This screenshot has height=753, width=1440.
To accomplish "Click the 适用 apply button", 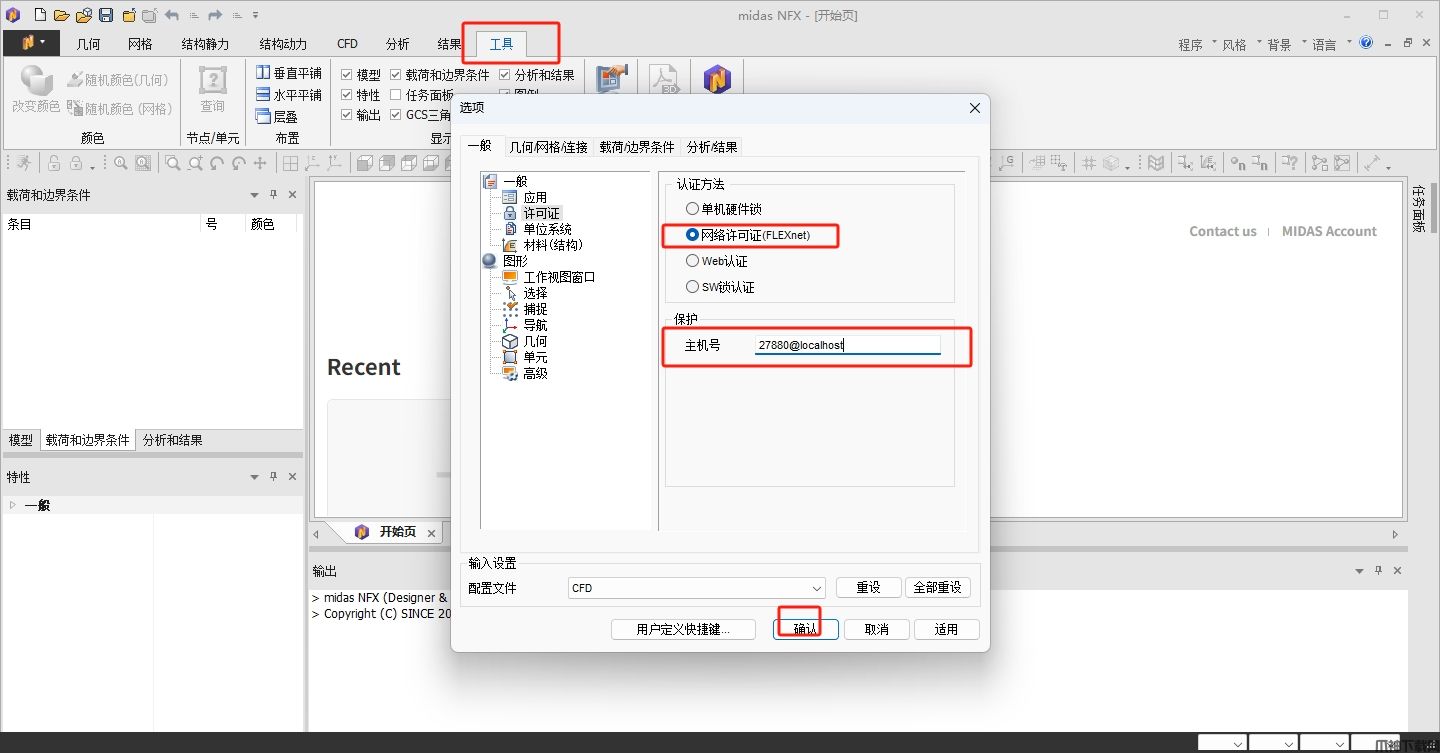I will point(946,629).
